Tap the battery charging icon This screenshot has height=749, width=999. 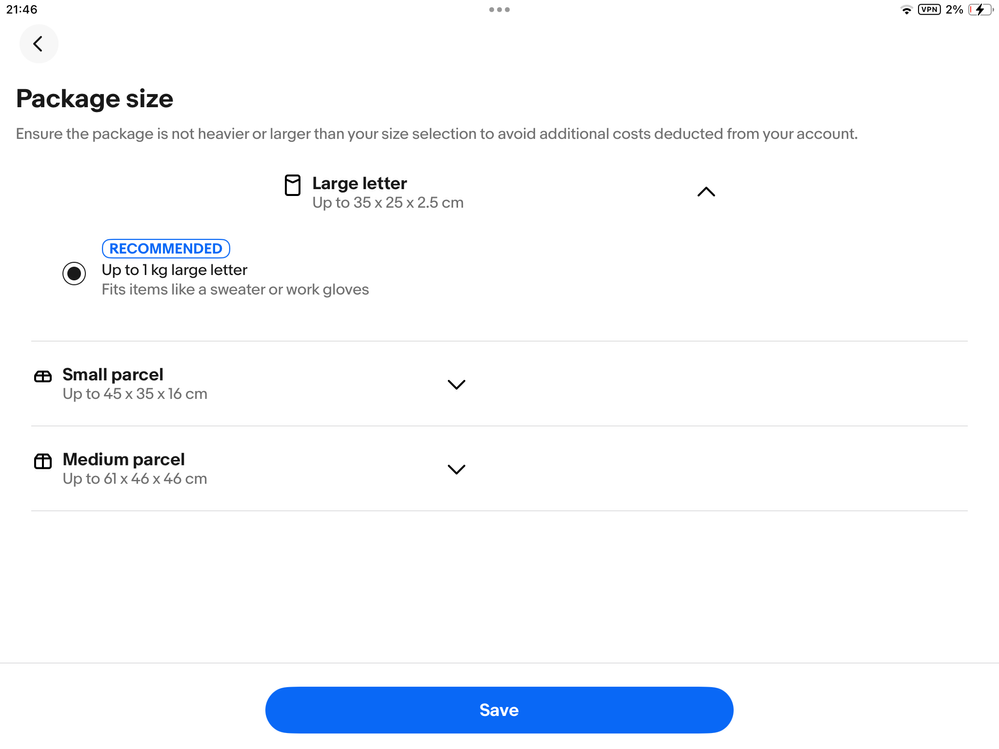pos(979,10)
